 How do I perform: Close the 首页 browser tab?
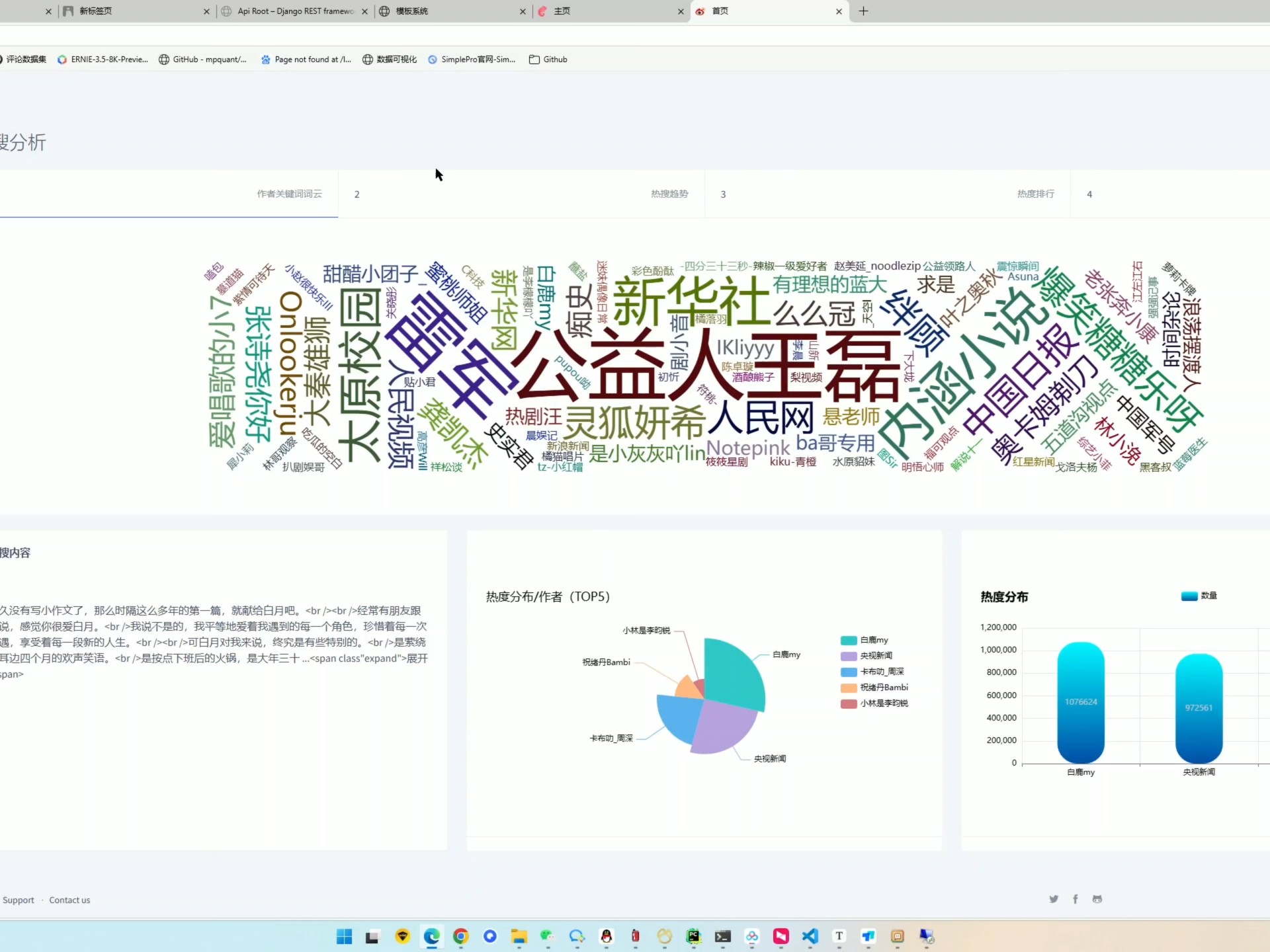point(839,11)
